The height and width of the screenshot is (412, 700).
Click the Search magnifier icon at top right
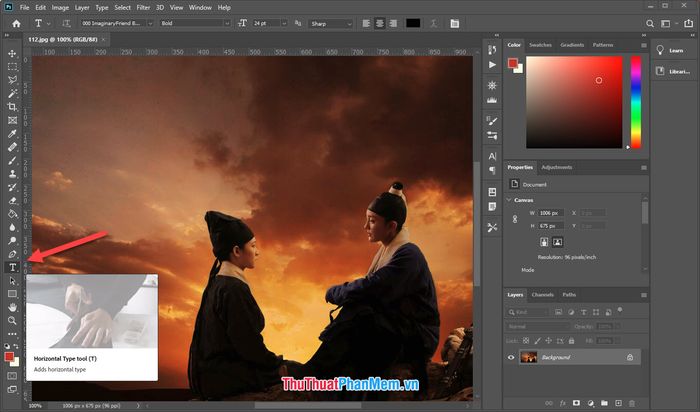click(650, 24)
